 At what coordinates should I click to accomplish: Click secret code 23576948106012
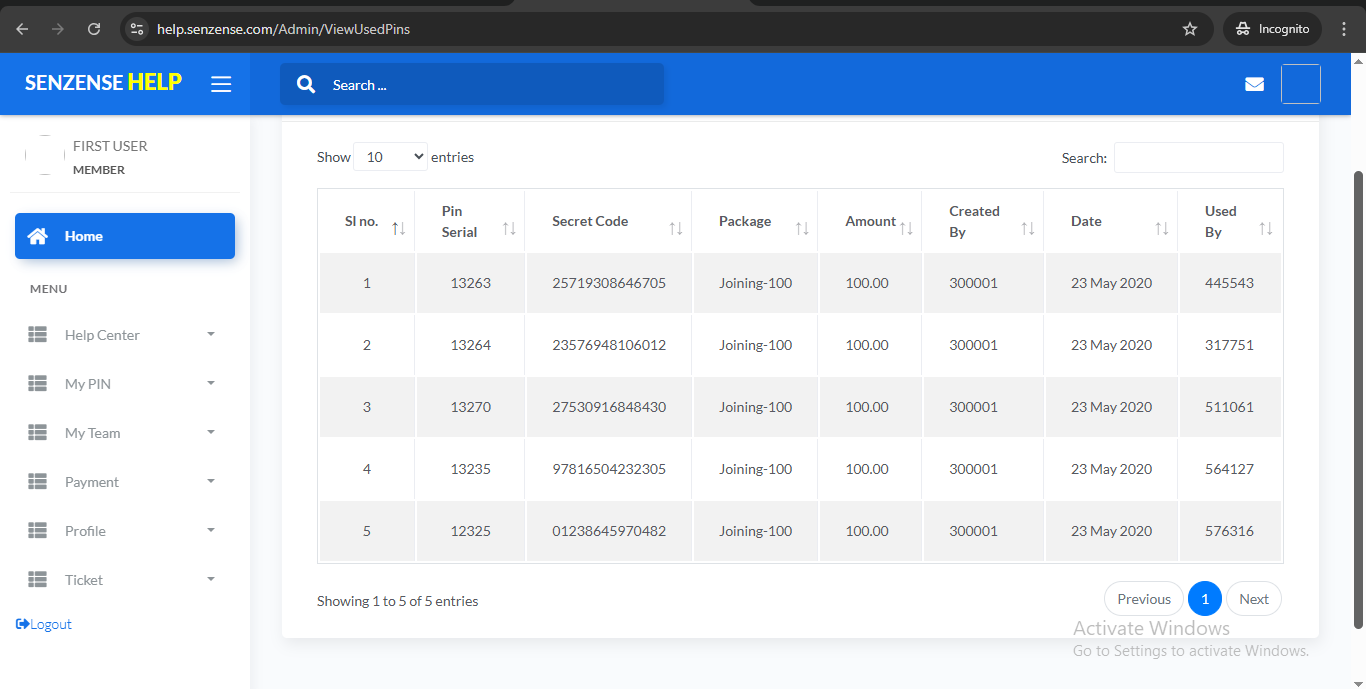(609, 345)
